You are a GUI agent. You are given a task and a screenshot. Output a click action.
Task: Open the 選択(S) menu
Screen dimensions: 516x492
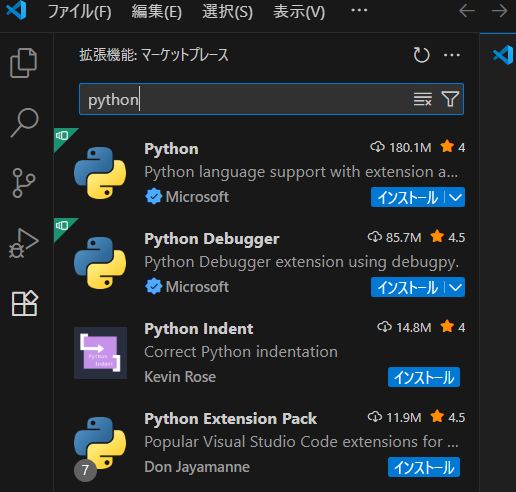click(227, 11)
